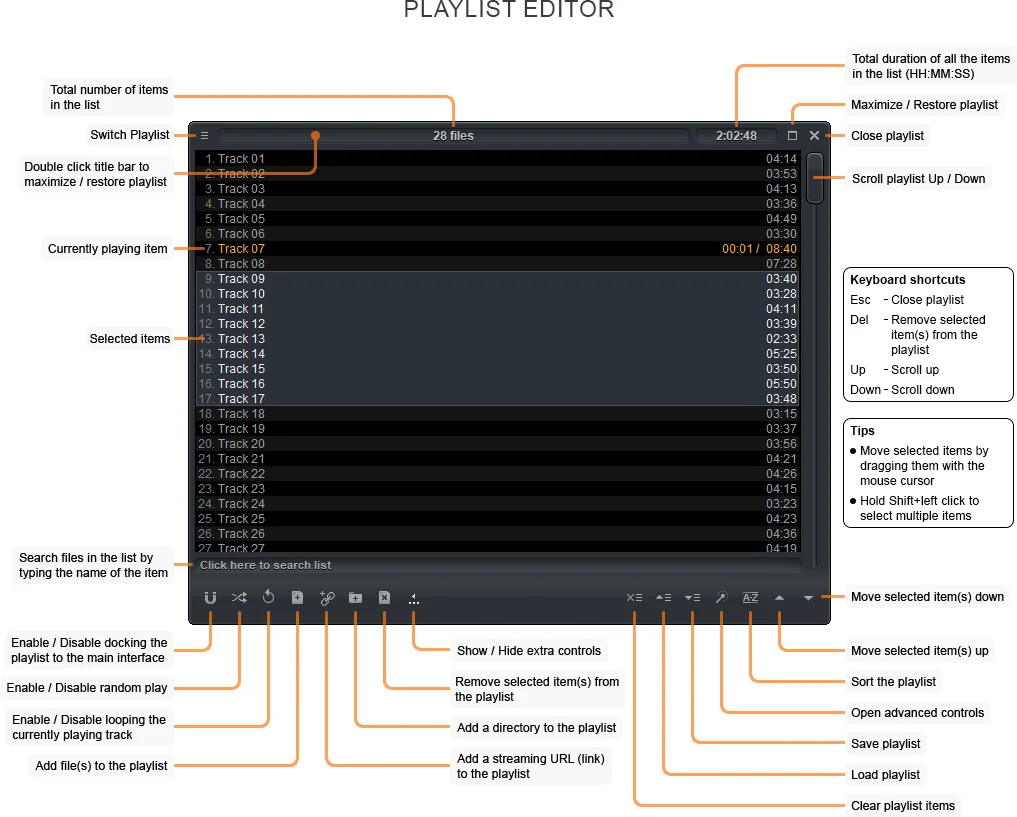This screenshot has height=817, width=1017.
Task: Click the 28 files title bar
Action: (x=453, y=136)
